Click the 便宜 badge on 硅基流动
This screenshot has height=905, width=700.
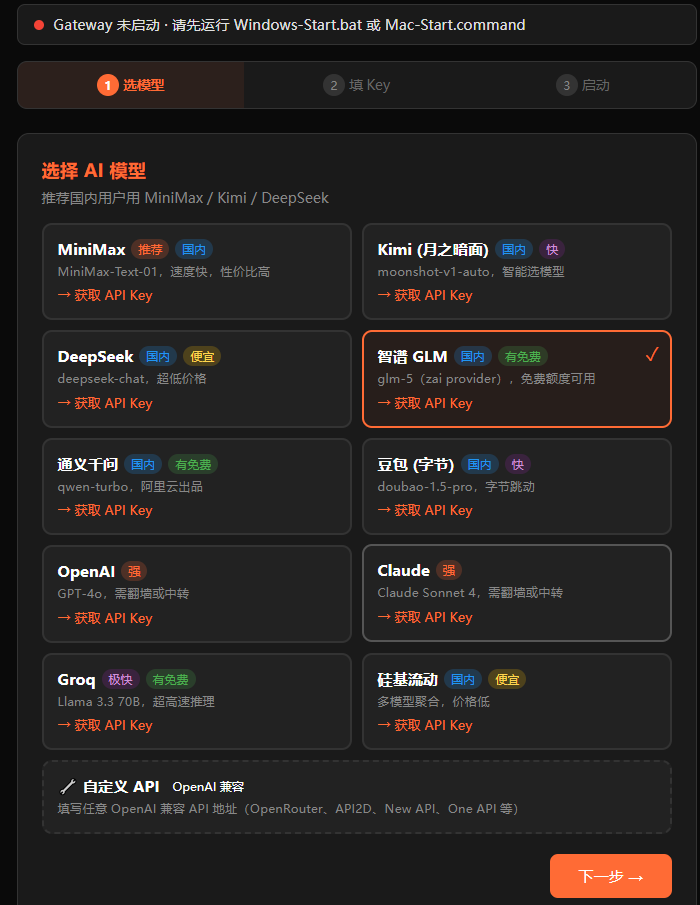click(507, 679)
